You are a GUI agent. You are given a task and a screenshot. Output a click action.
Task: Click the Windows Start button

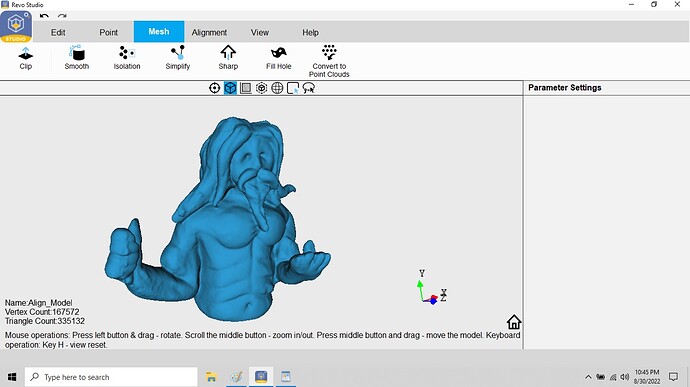click(12, 377)
